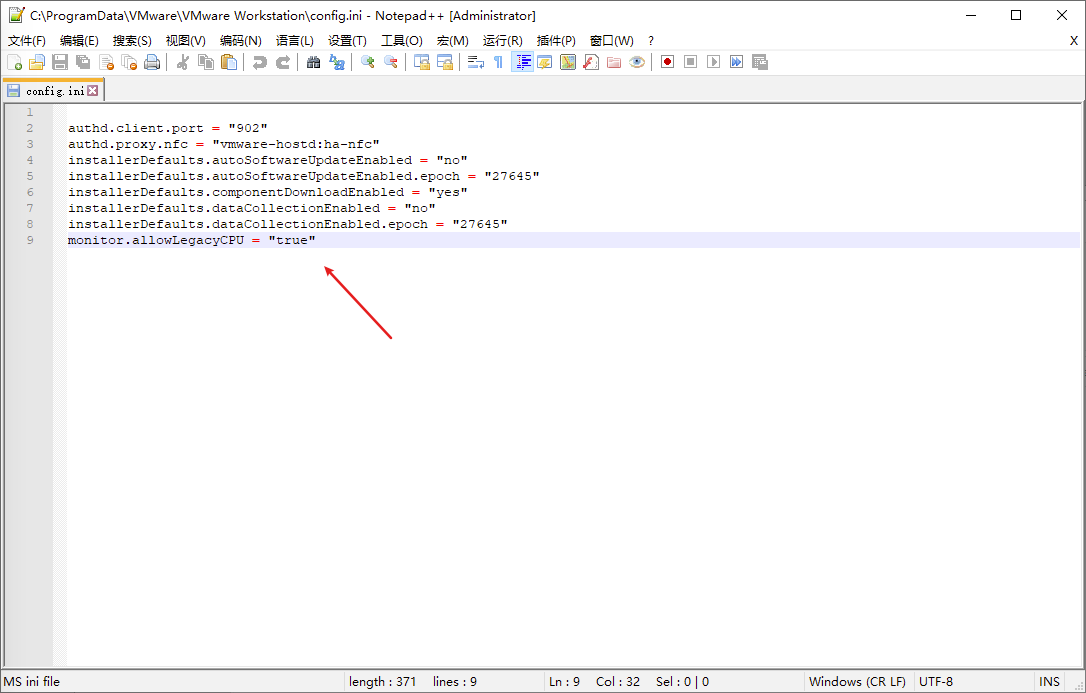The image size is (1086, 693).
Task: Click the Save All toolbar icon
Action: tap(83, 62)
